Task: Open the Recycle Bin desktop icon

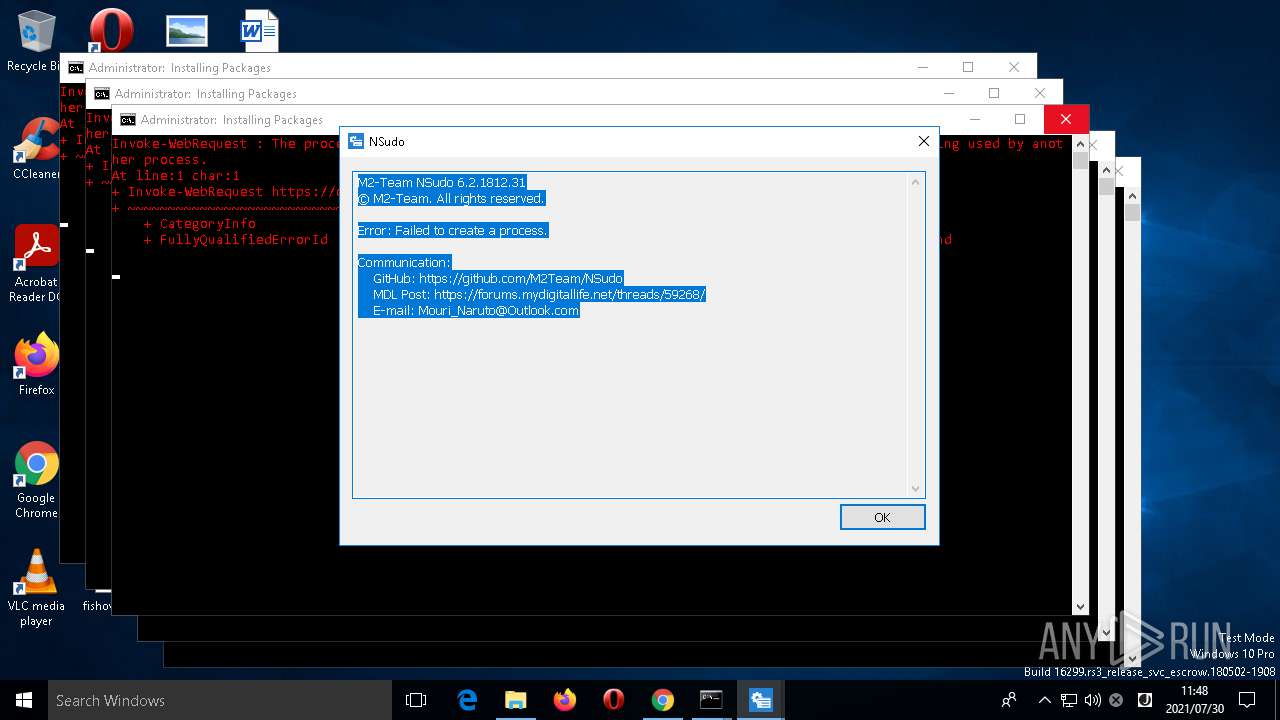Action: (x=36, y=42)
